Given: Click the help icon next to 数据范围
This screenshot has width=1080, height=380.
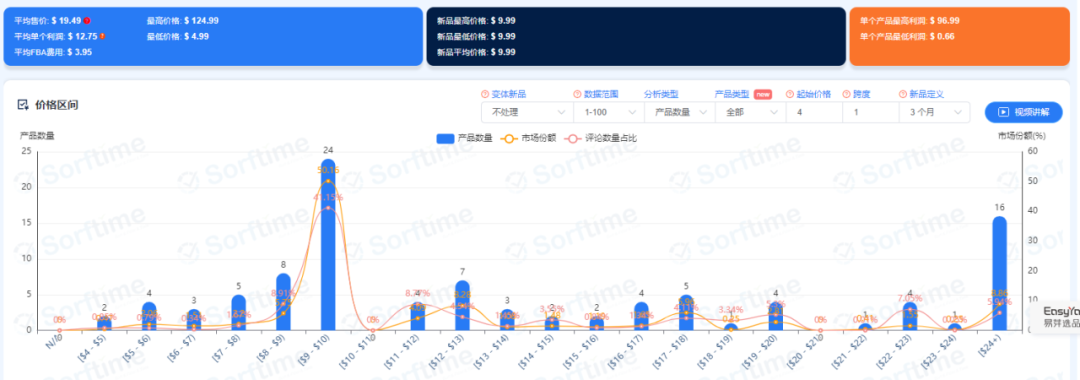Looking at the screenshot, I should tap(577, 94).
